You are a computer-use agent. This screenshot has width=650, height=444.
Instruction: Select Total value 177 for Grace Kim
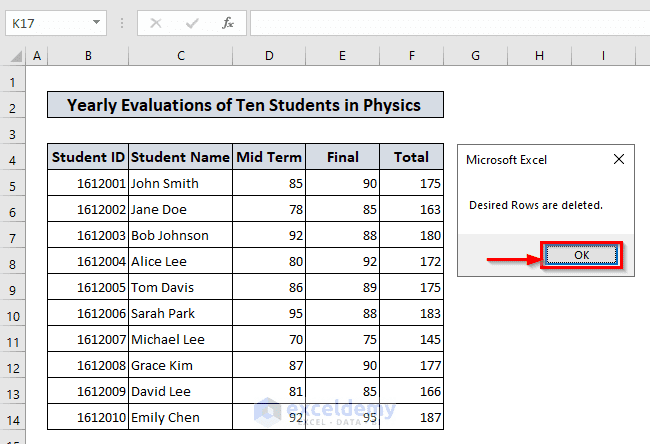click(x=412, y=365)
